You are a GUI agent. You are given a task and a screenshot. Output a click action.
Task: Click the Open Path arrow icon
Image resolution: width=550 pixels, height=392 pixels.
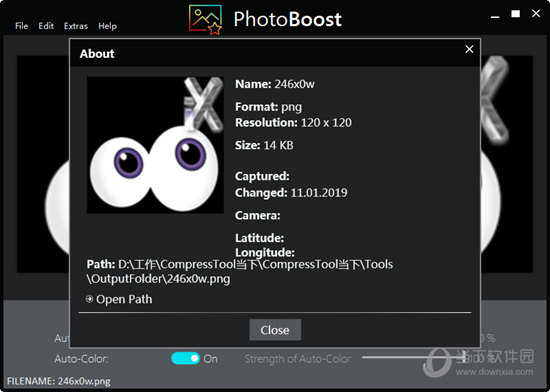pos(89,299)
